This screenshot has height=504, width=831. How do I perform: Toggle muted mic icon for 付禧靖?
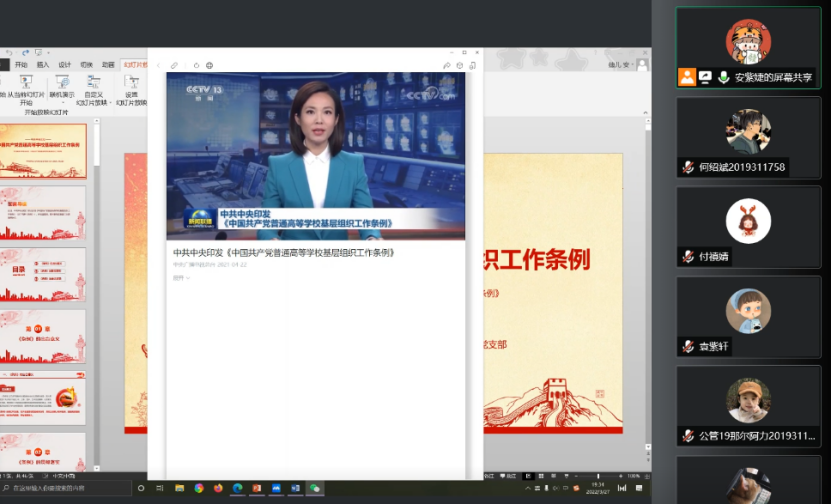click(x=688, y=256)
